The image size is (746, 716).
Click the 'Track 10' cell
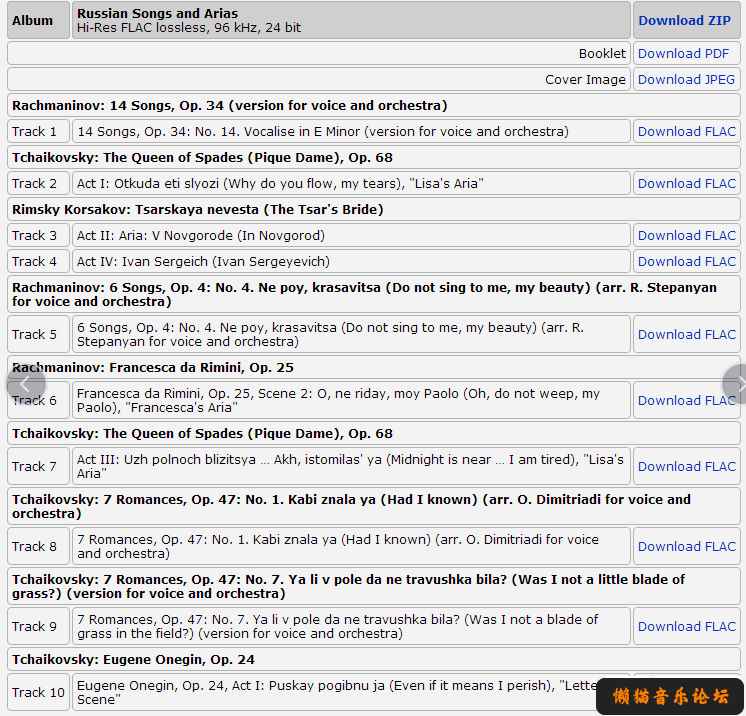click(38, 692)
